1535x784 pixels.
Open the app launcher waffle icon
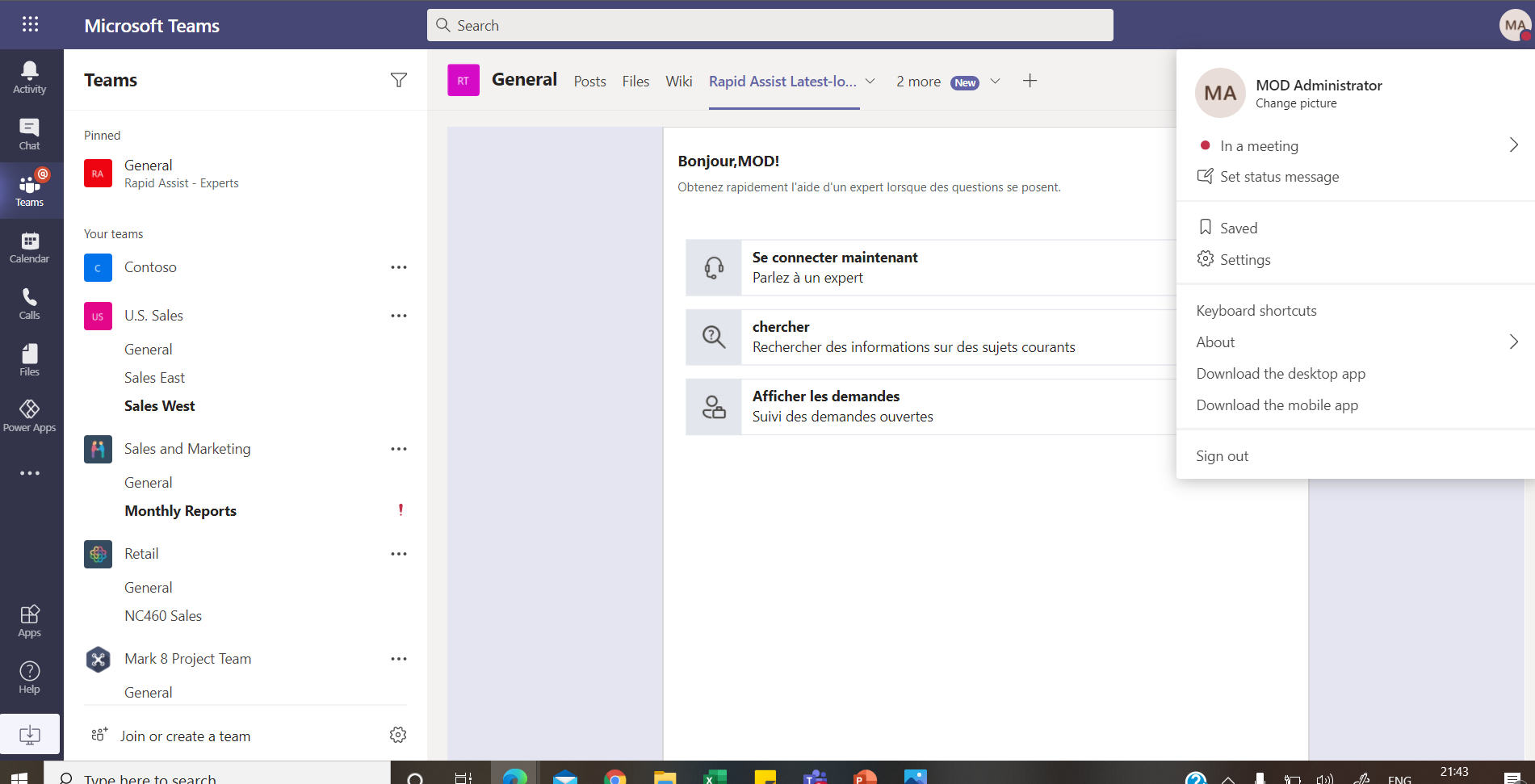(30, 24)
